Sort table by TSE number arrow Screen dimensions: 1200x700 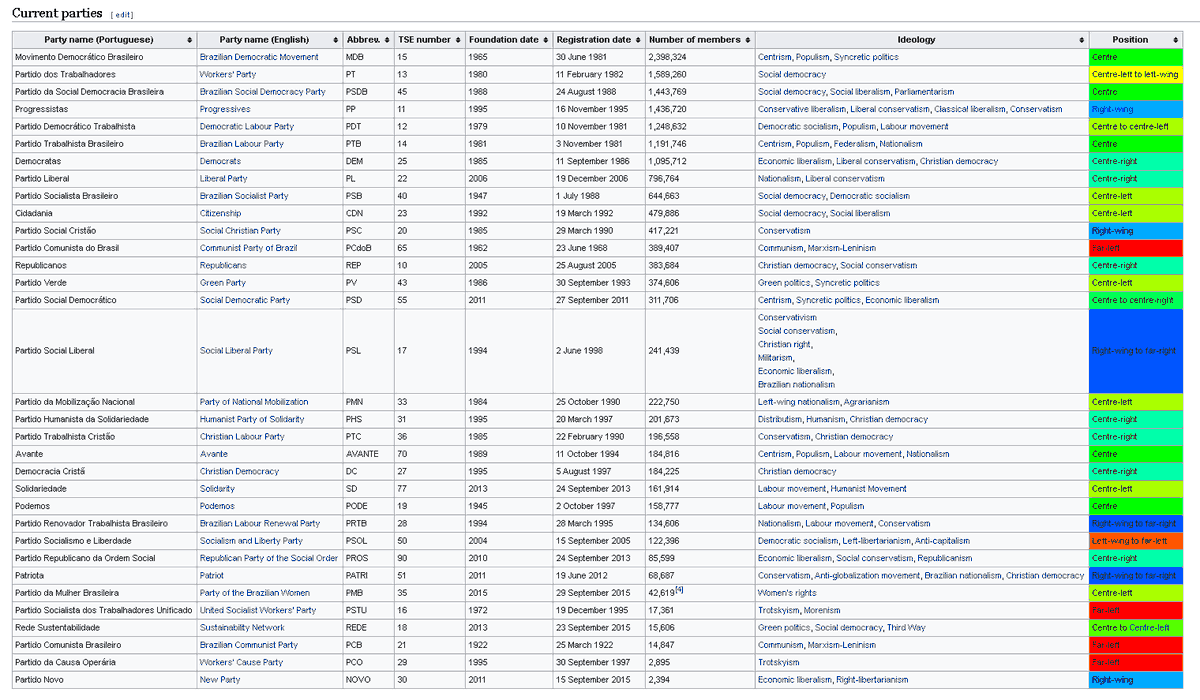(x=458, y=40)
